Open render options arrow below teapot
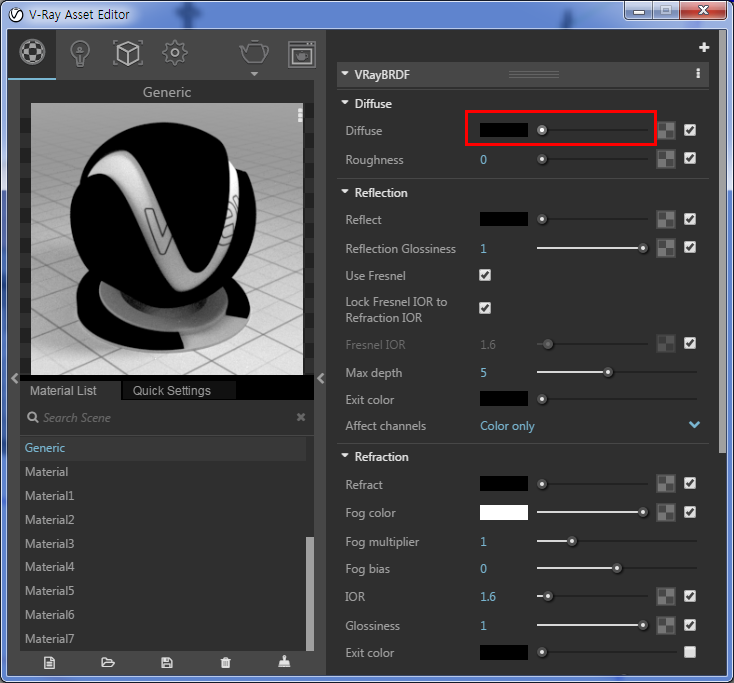The image size is (734, 683). coord(254,74)
